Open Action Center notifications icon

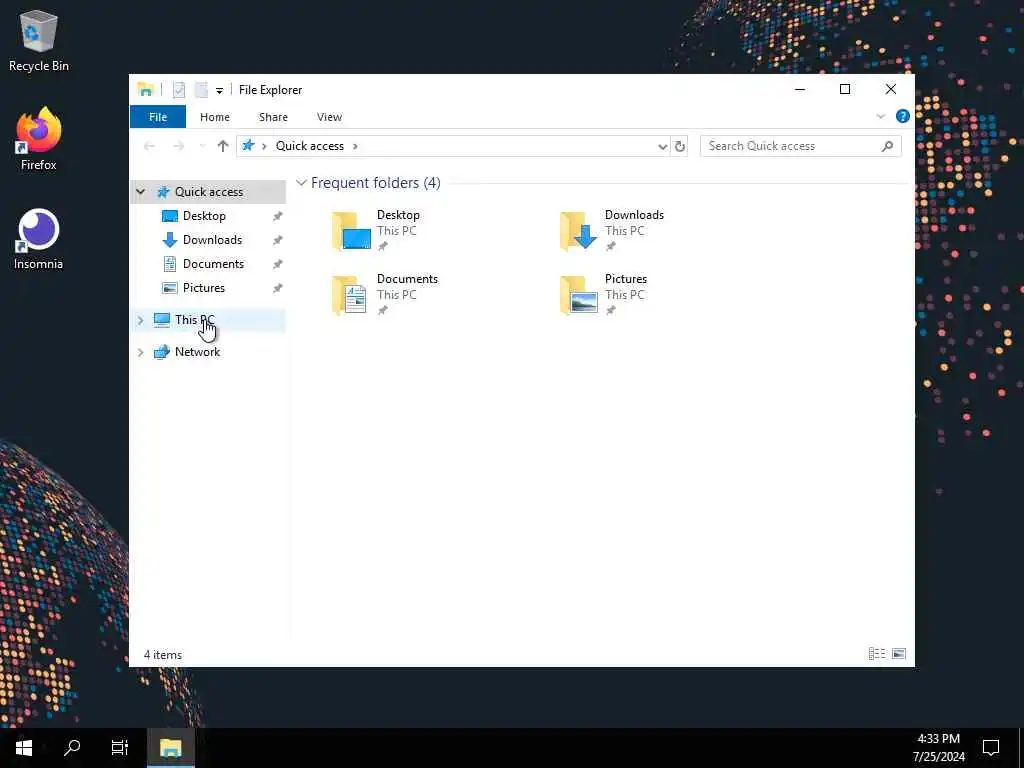click(991, 748)
